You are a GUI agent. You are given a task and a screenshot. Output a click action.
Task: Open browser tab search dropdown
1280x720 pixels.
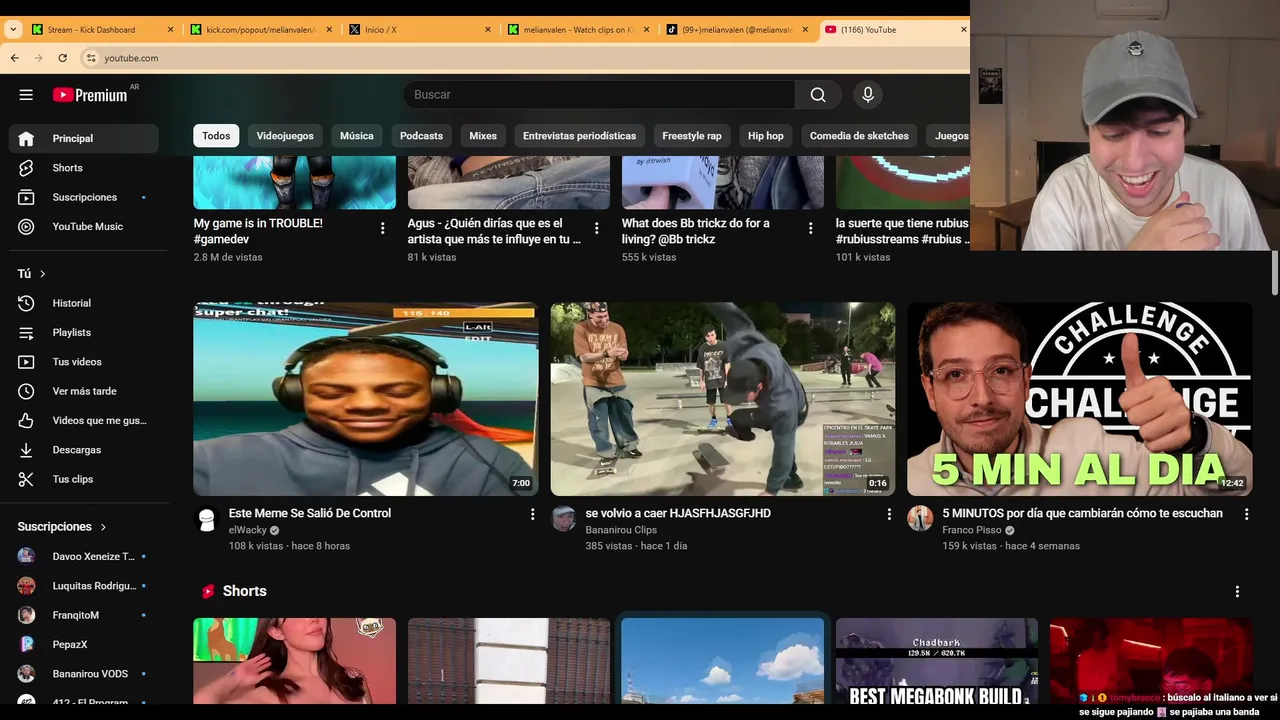click(x=13, y=30)
